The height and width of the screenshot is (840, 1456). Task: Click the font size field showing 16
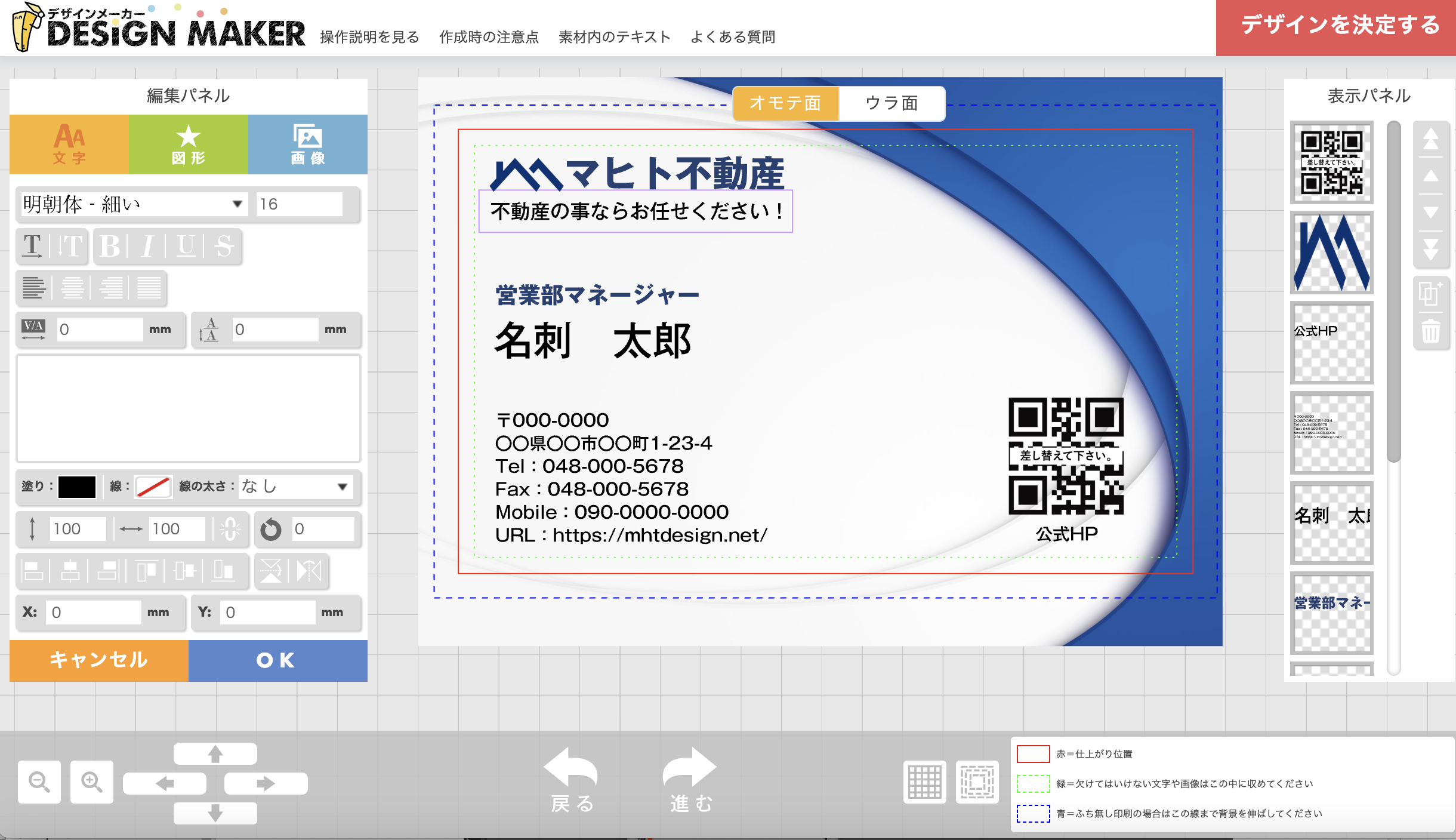click(x=300, y=204)
